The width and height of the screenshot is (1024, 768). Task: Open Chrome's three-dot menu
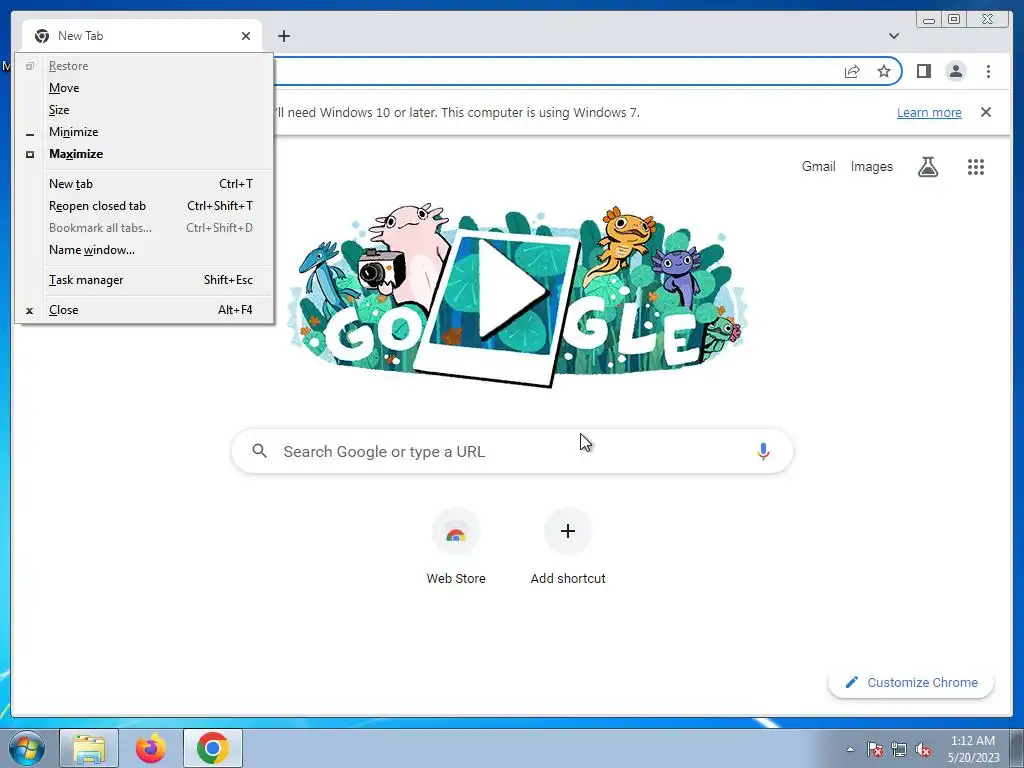(x=988, y=71)
